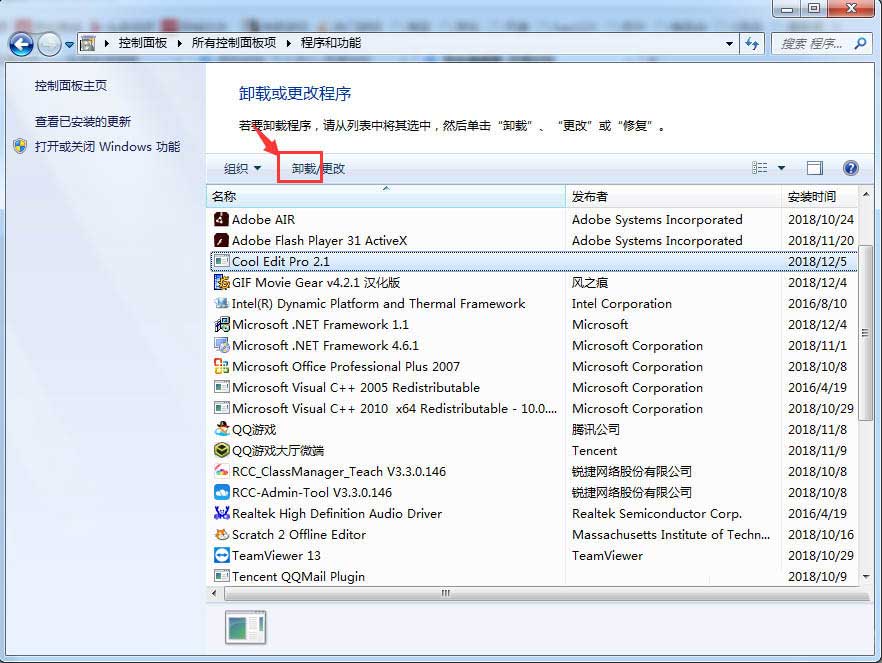
Task: Click the RCC-Admin-Tool icon
Action: [x=222, y=492]
